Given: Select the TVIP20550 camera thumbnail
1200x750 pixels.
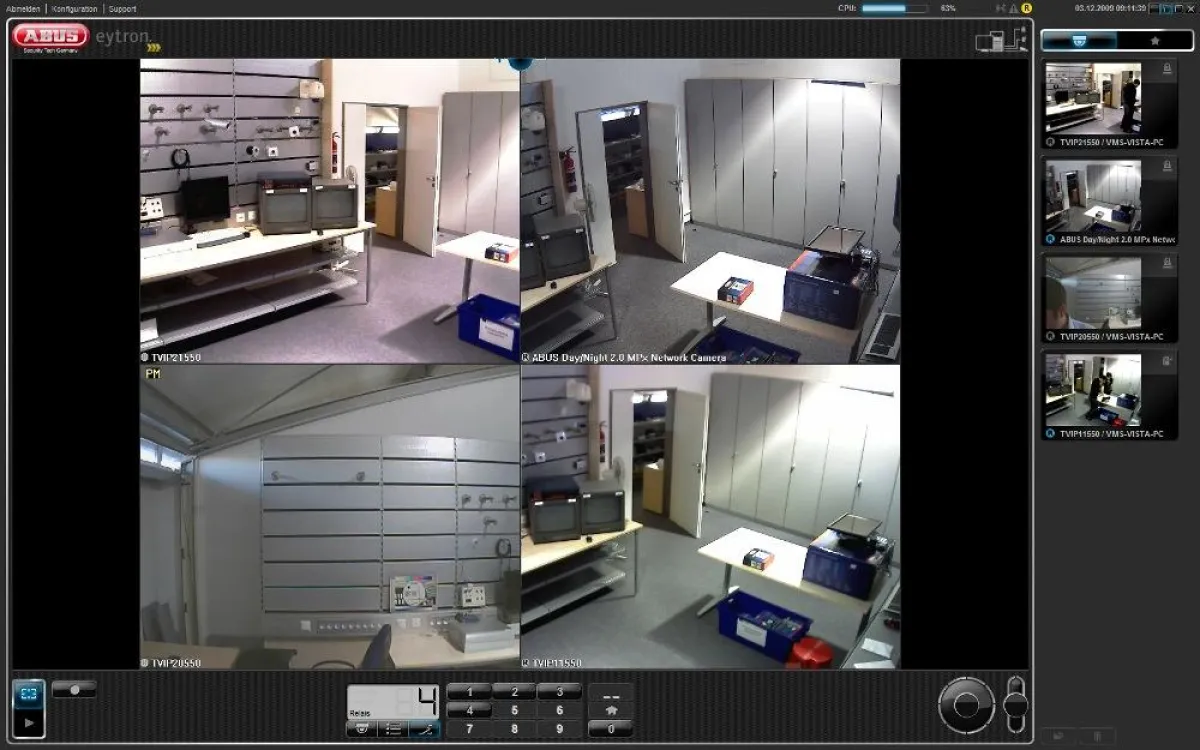Looking at the screenshot, I should [x=1093, y=292].
